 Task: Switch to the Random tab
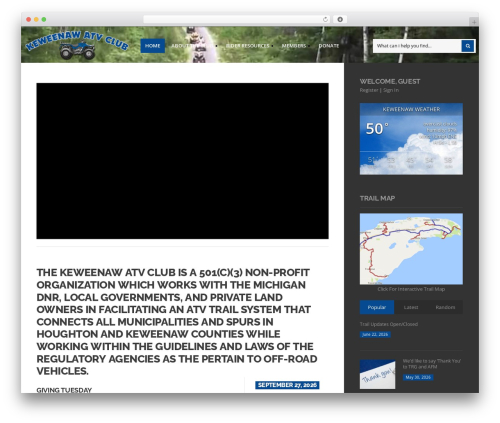coord(445,307)
